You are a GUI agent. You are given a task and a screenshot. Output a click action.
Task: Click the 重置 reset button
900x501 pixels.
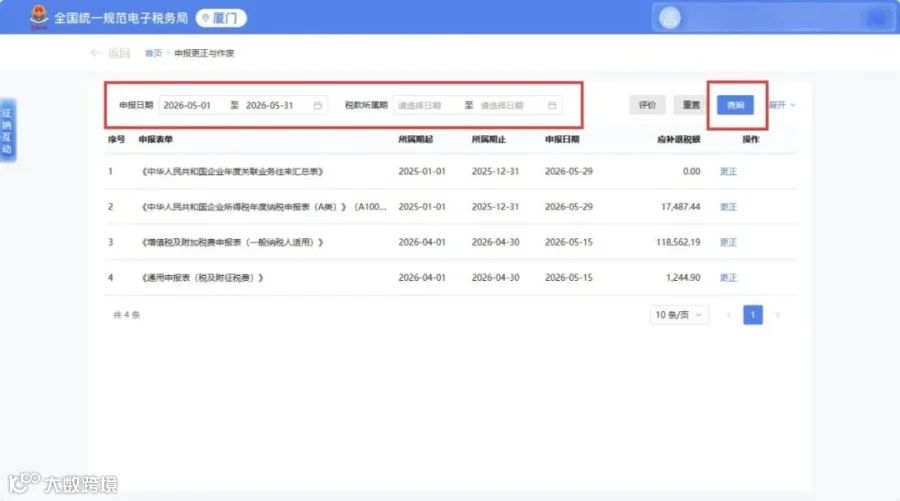tap(691, 105)
